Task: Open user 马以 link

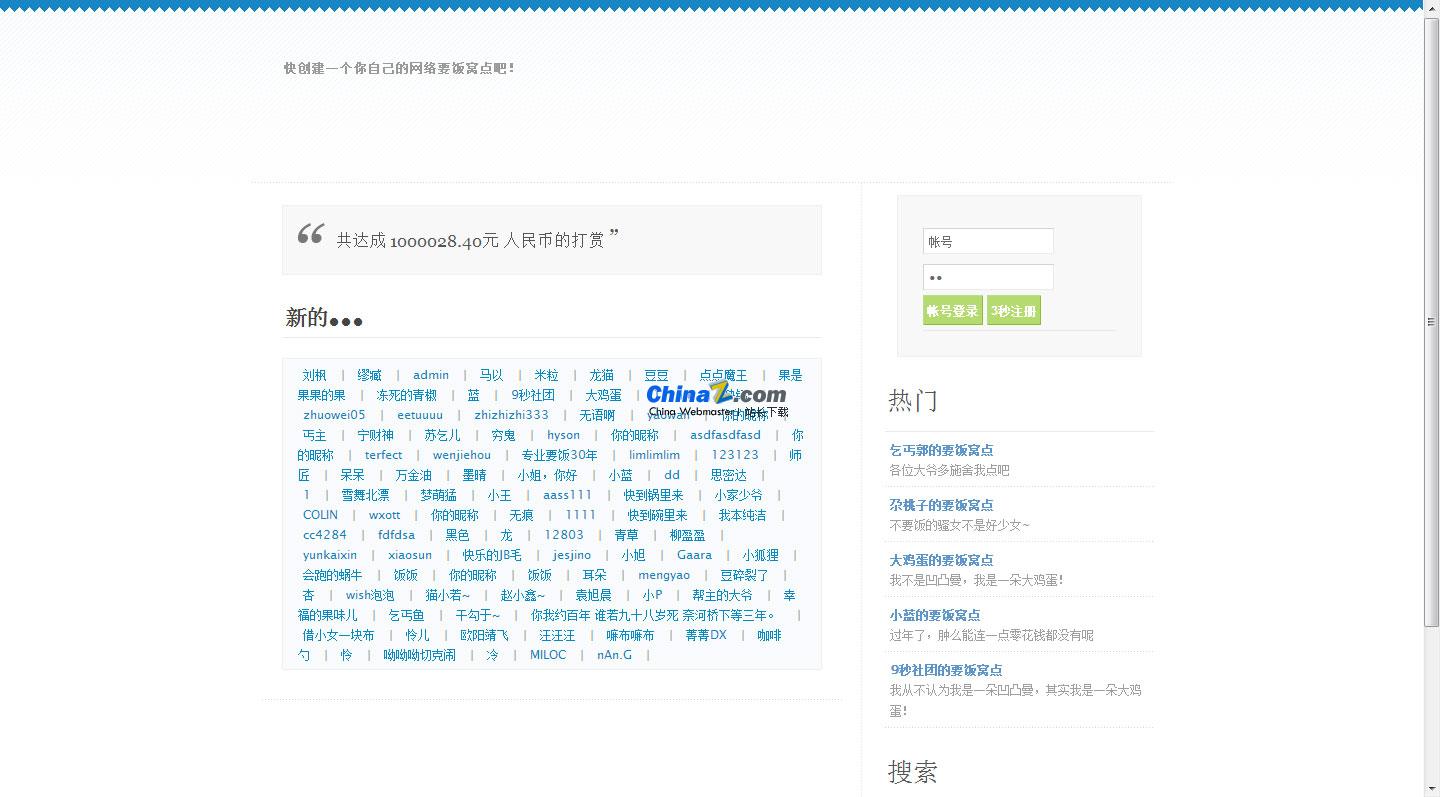Action: point(491,375)
